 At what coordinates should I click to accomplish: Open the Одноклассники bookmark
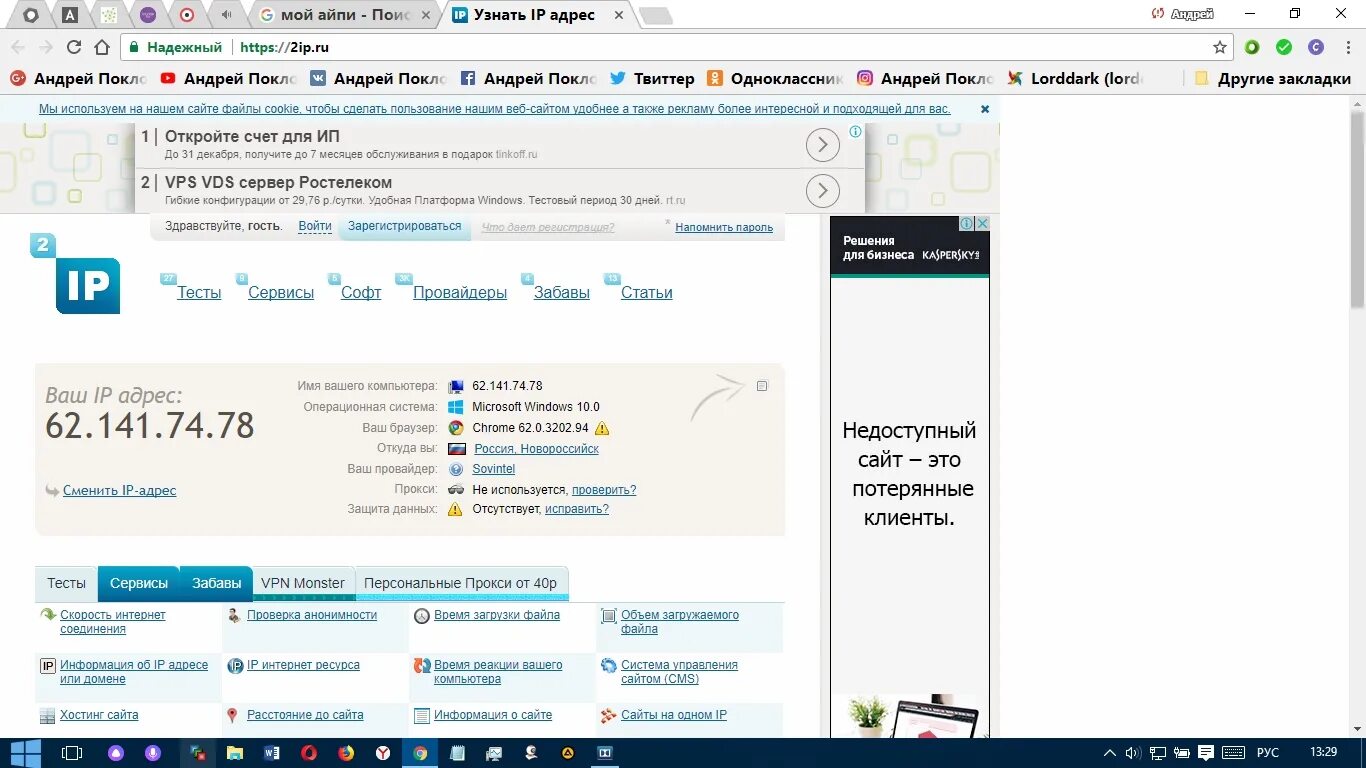pyautogui.click(x=775, y=78)
